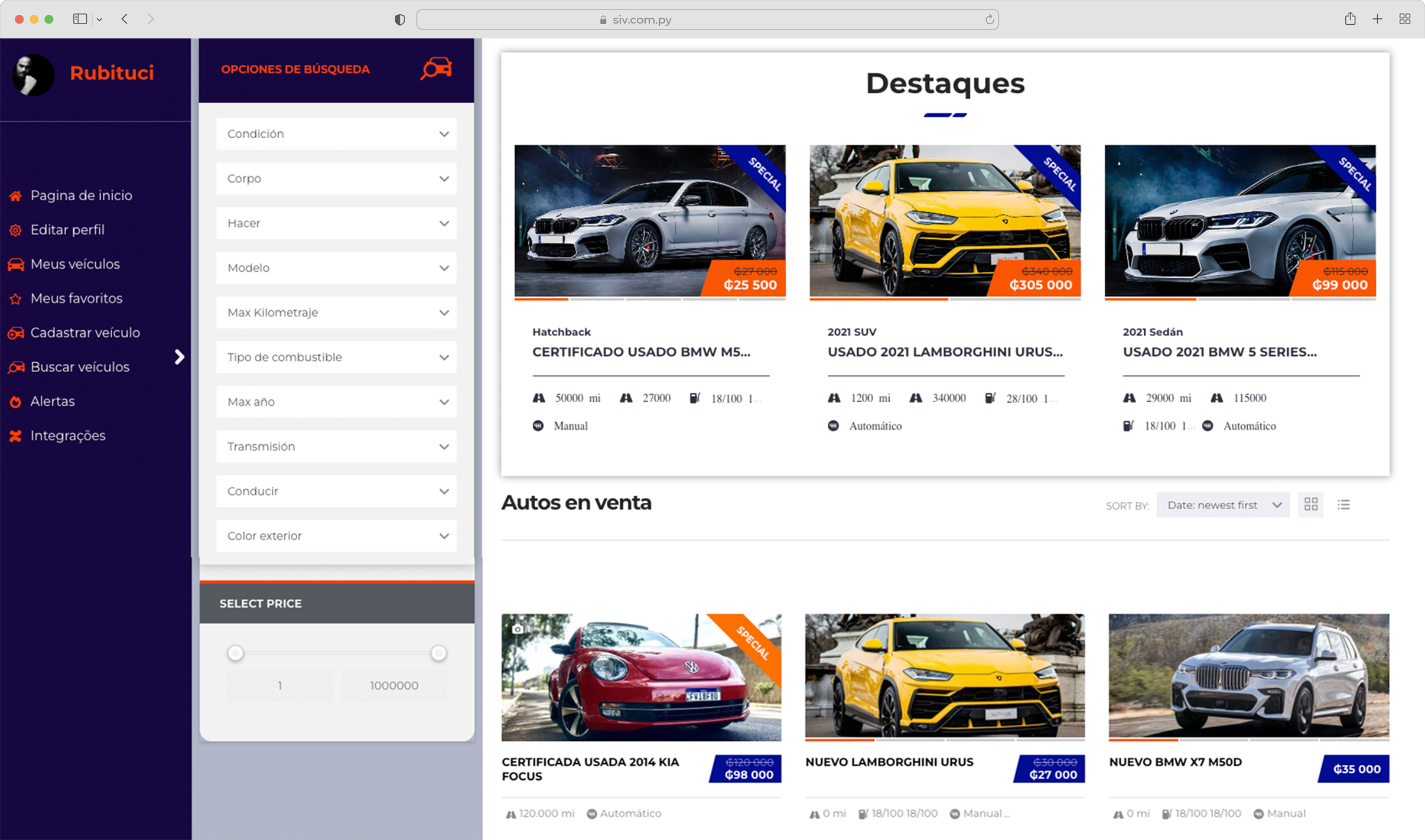Click the BMW X7 M50D photo
This screenshot has width=1425, height=840.
1249,676
